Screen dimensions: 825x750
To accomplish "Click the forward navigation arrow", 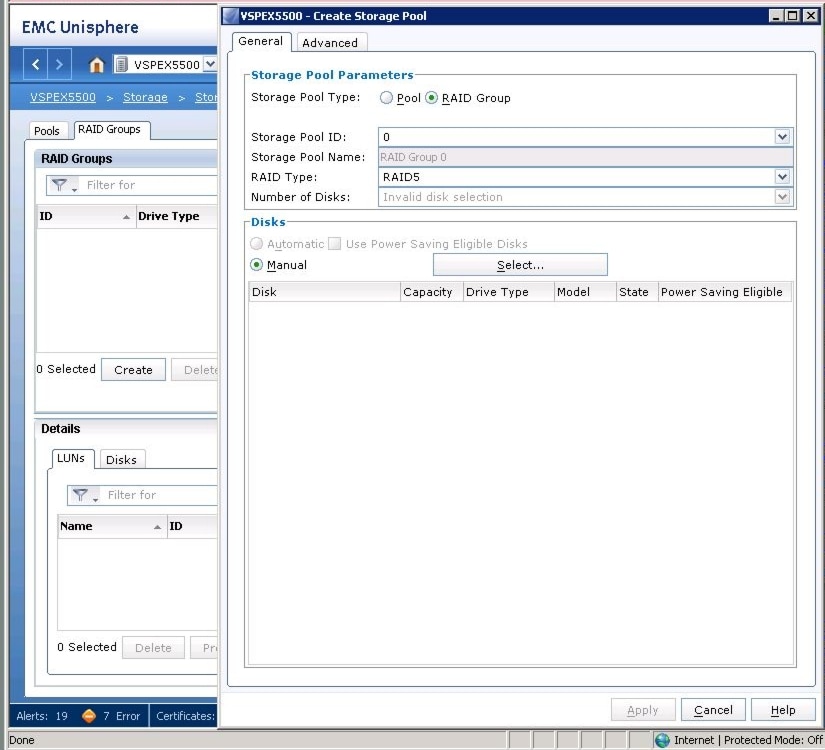I will [59, 66].
